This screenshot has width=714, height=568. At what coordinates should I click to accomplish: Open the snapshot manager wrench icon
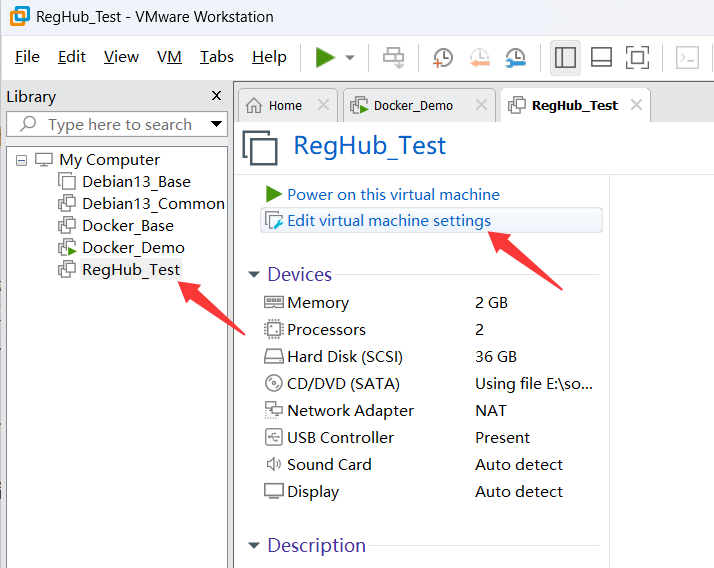click(x=515, y=58)
